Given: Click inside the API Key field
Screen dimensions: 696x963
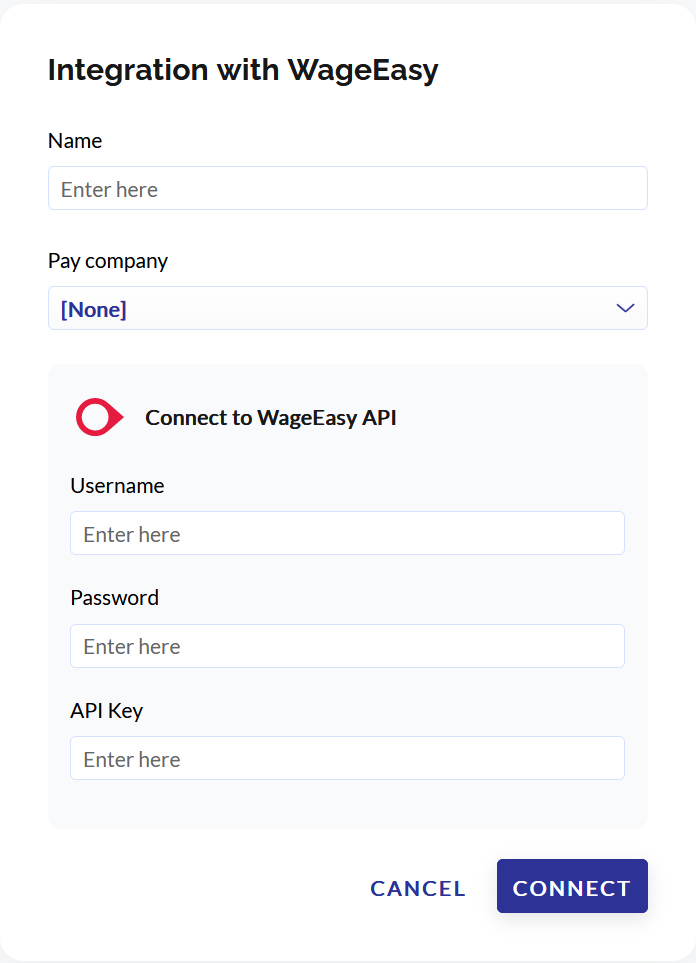Looking at the screenshot, I should tap(347, 758).
